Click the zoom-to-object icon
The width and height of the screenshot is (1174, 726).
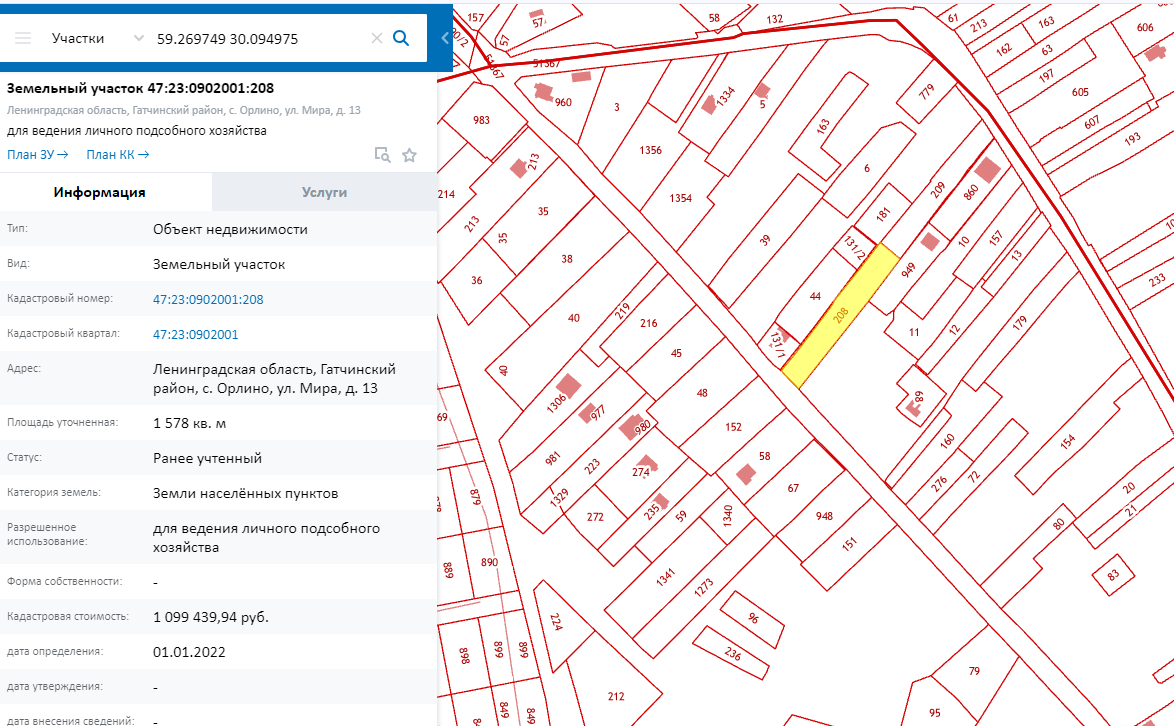point(383,155)
